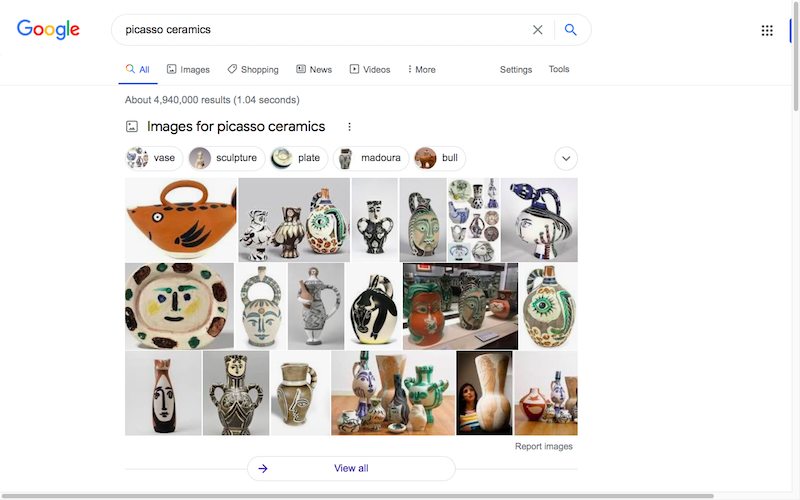Filter images by the vase chip
This screenshot has height=500, width=800.
point(152,158)
